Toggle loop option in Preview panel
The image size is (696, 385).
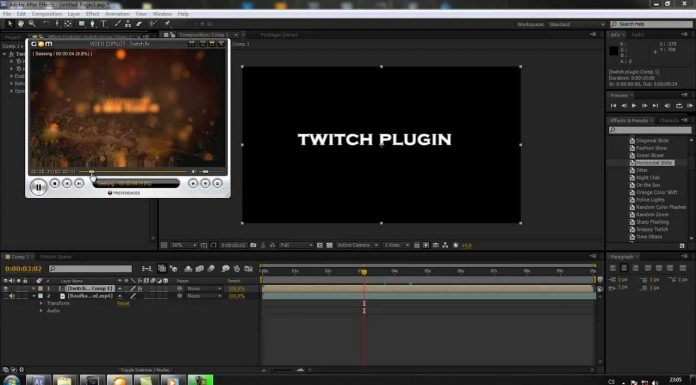(x=679, y=106)
